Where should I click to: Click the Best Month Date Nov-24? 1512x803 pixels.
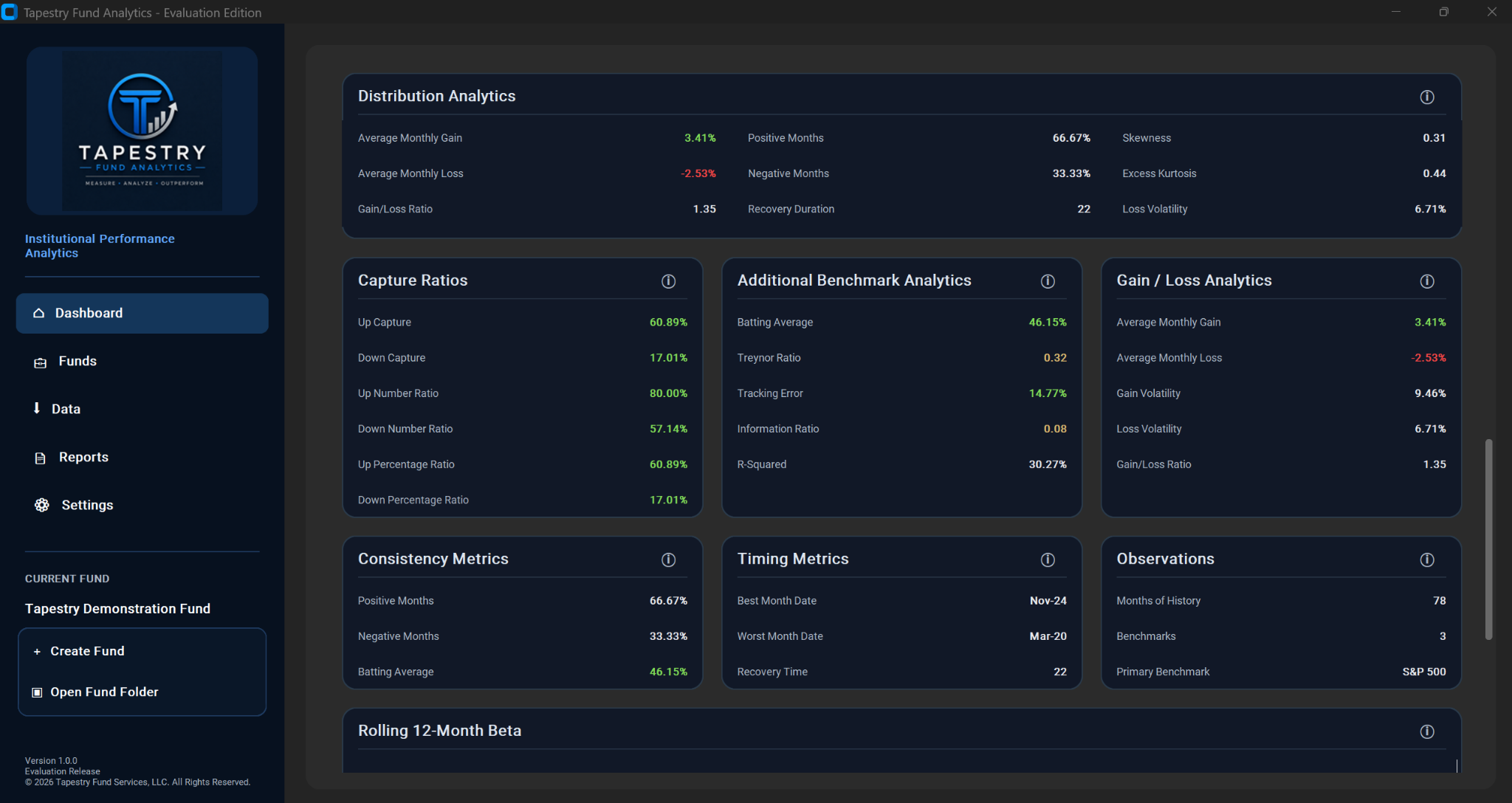[x=1048, y=601]
